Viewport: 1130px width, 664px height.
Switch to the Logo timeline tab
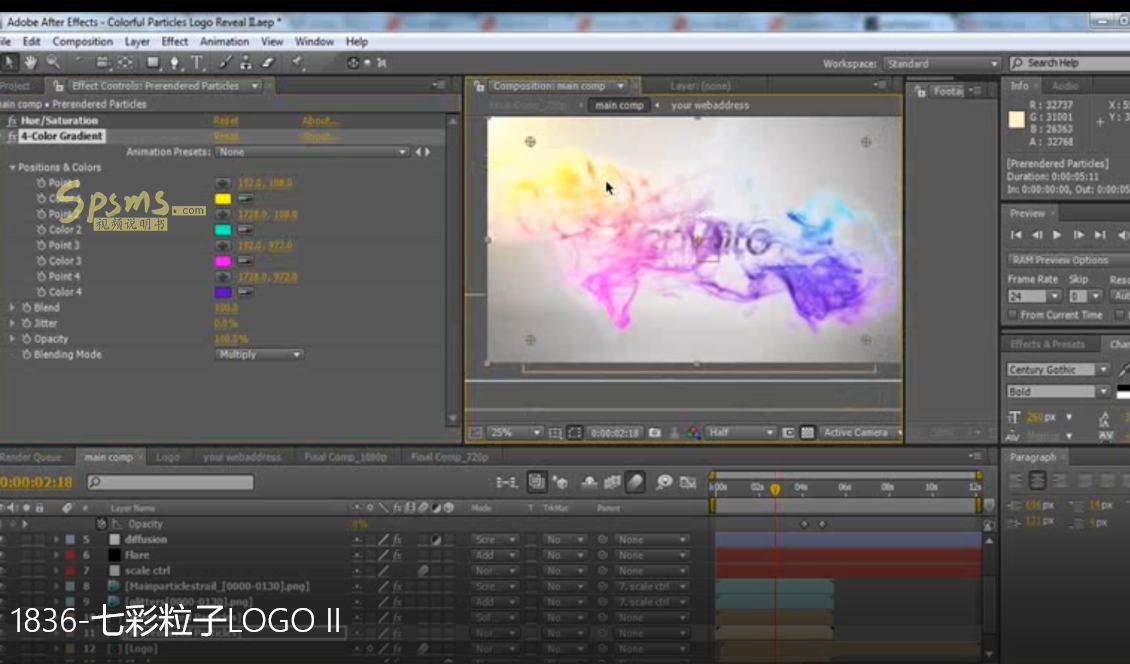[x=168, y=457]
